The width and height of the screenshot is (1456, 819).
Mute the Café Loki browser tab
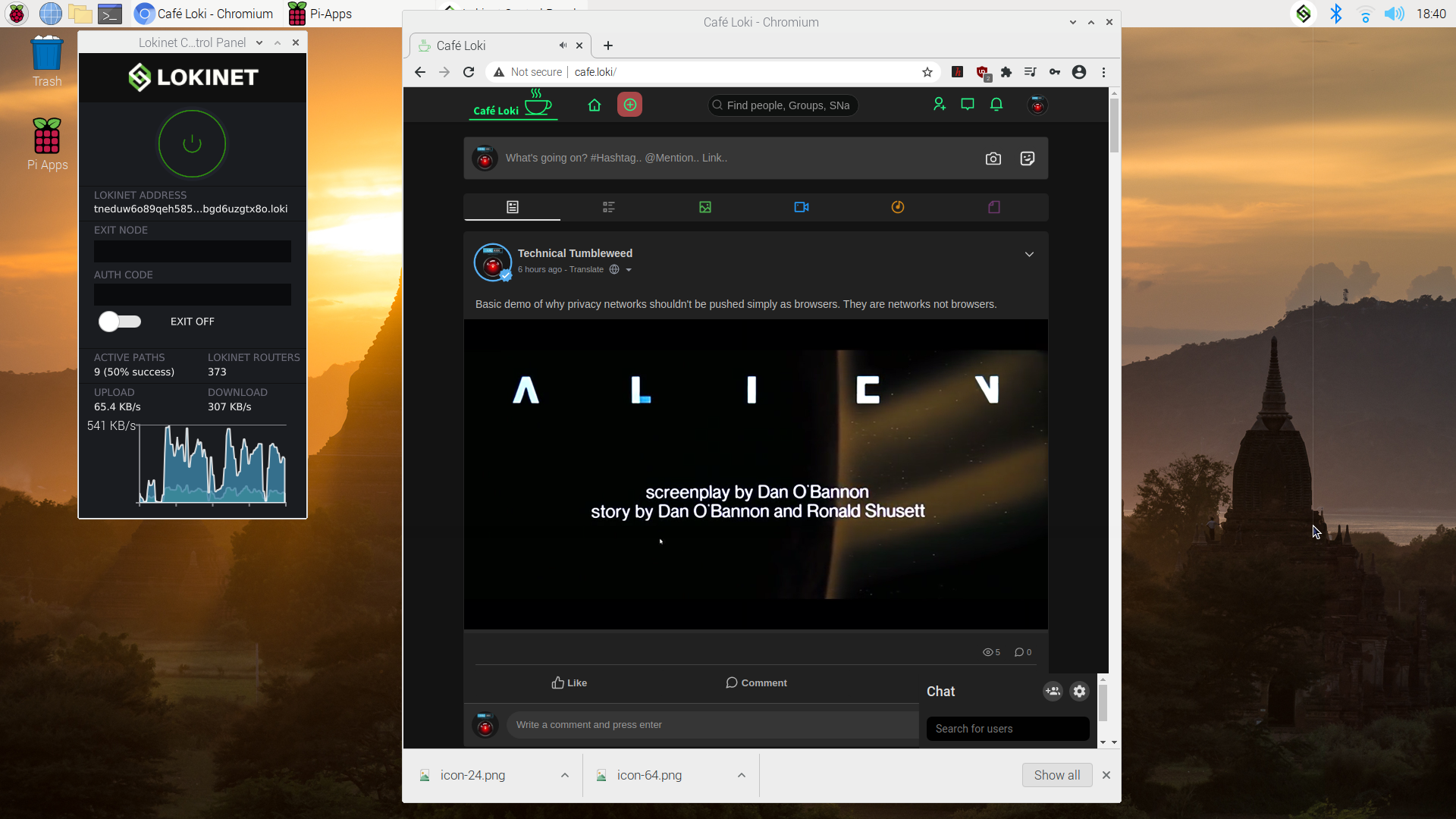click(563, 45)
